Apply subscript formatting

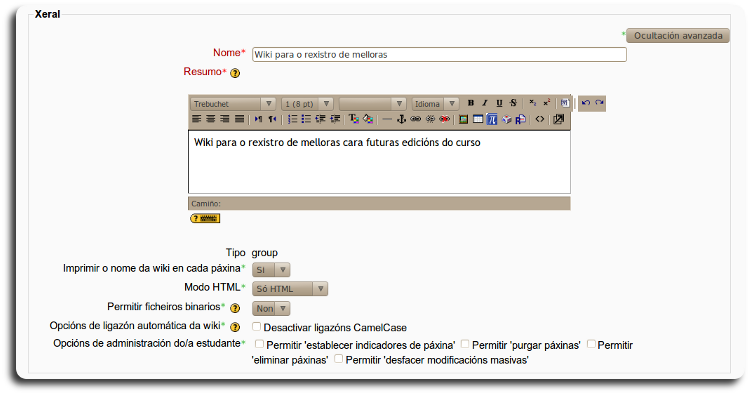(x=532, y=103)
